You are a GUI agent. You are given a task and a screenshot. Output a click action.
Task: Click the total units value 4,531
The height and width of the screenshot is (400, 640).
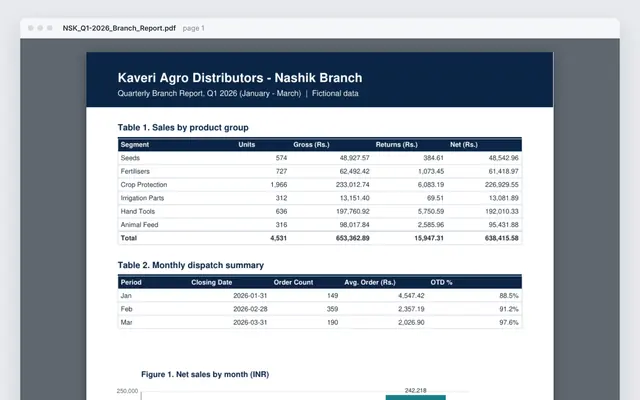coord(278,238)
